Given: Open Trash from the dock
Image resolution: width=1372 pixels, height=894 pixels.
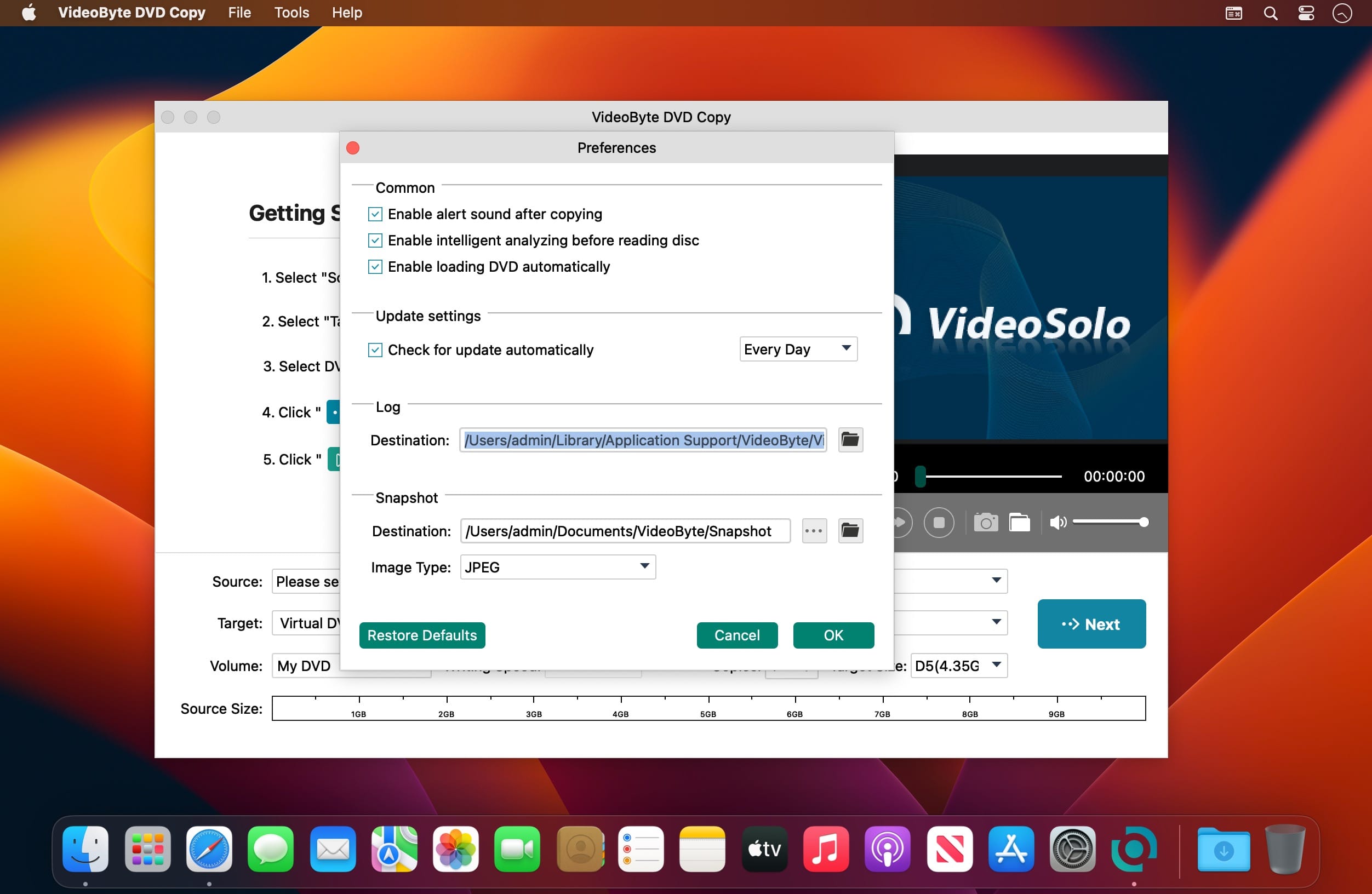Looking at the screenshot, I should [1285, 849].
